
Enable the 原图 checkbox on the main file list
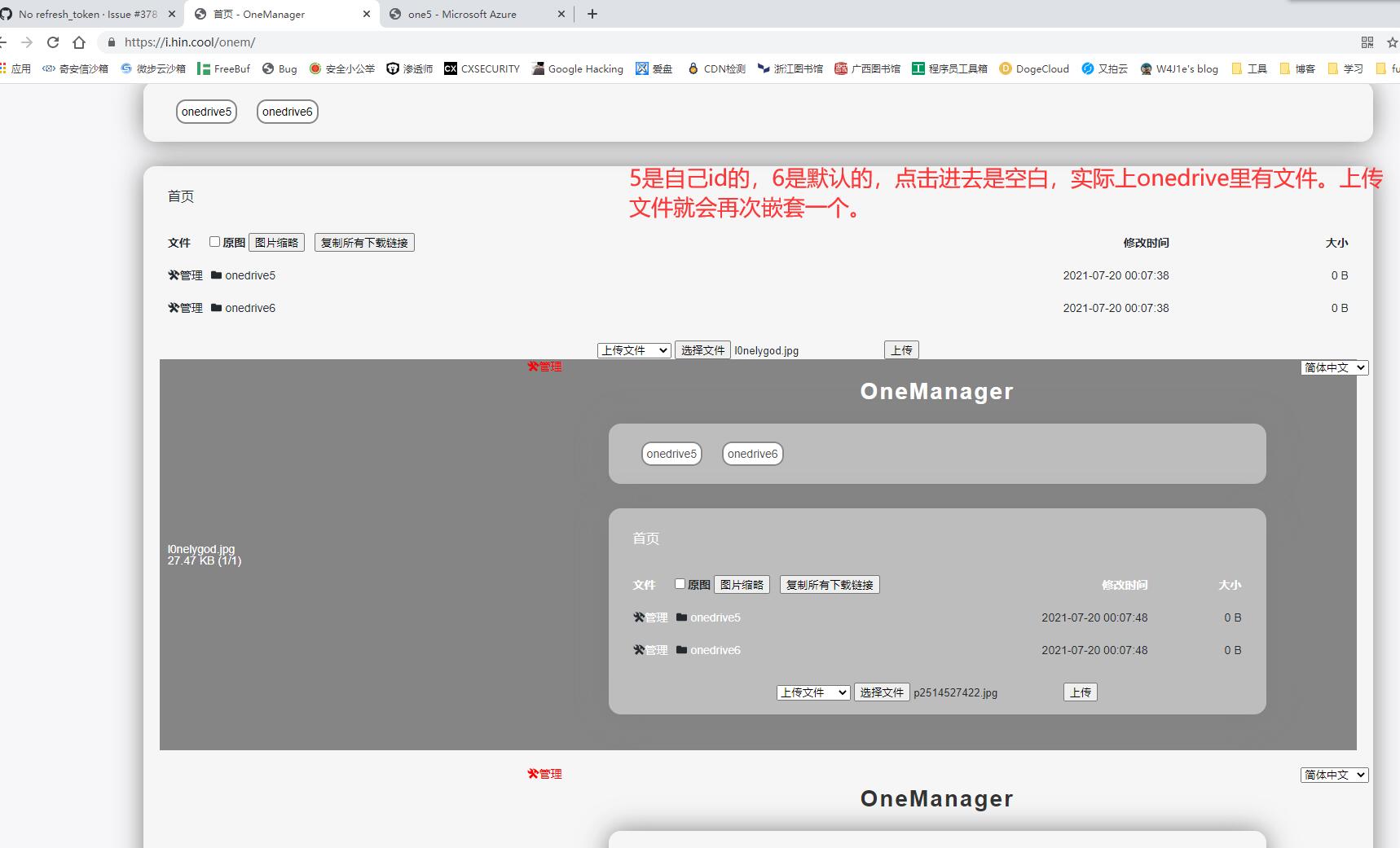[214, 242]
